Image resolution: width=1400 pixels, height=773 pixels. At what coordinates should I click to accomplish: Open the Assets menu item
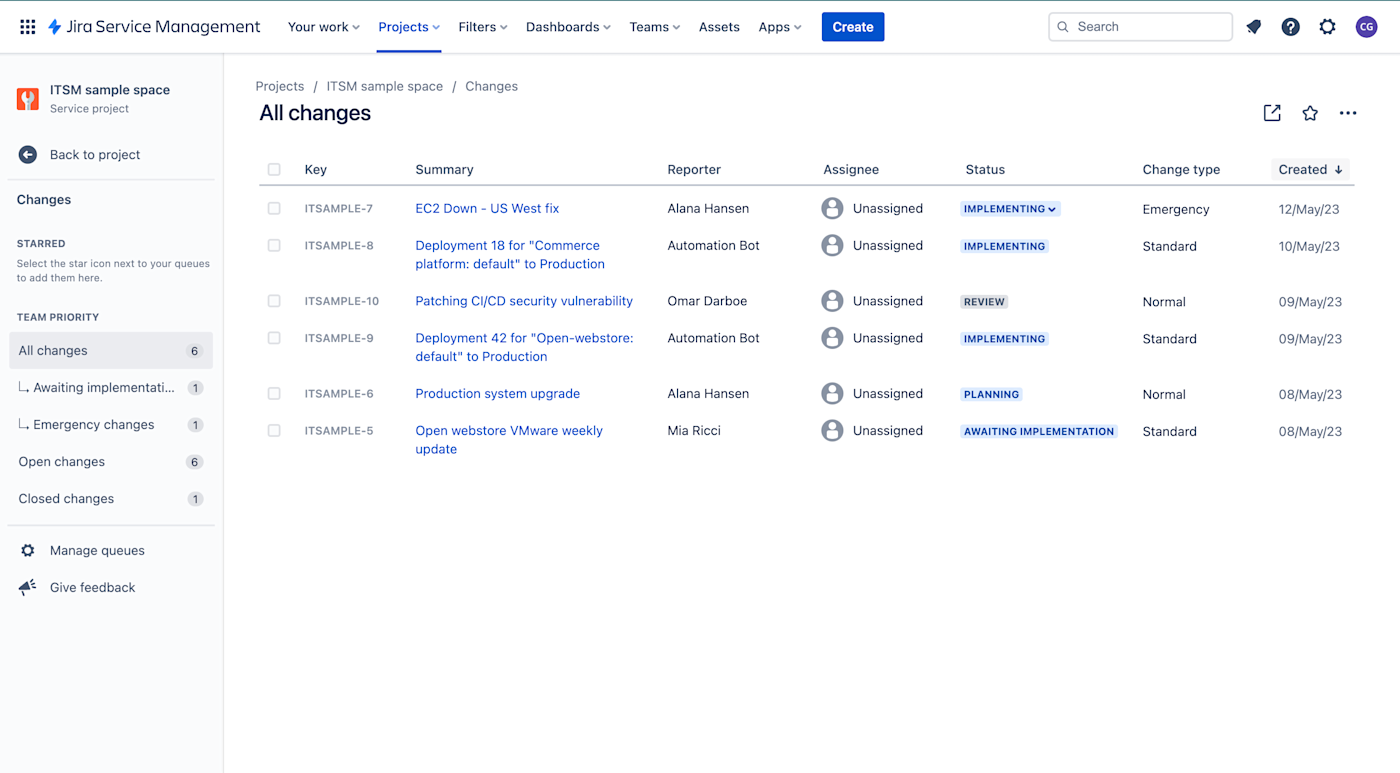[719, 27]
